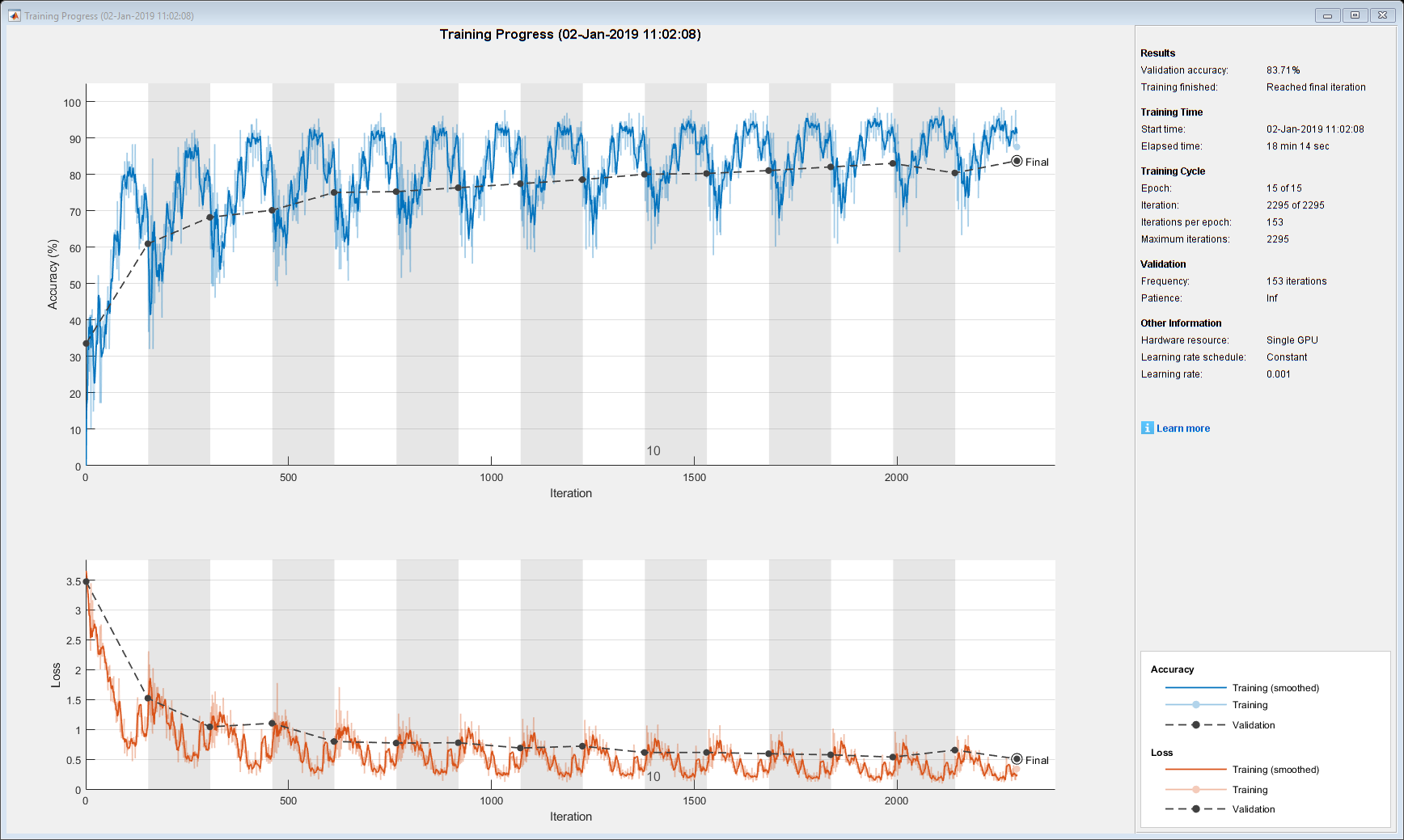Click the 'Loss' y-axis label
The height and width of the screenshot is (840, 1404).
coord(56,676)
